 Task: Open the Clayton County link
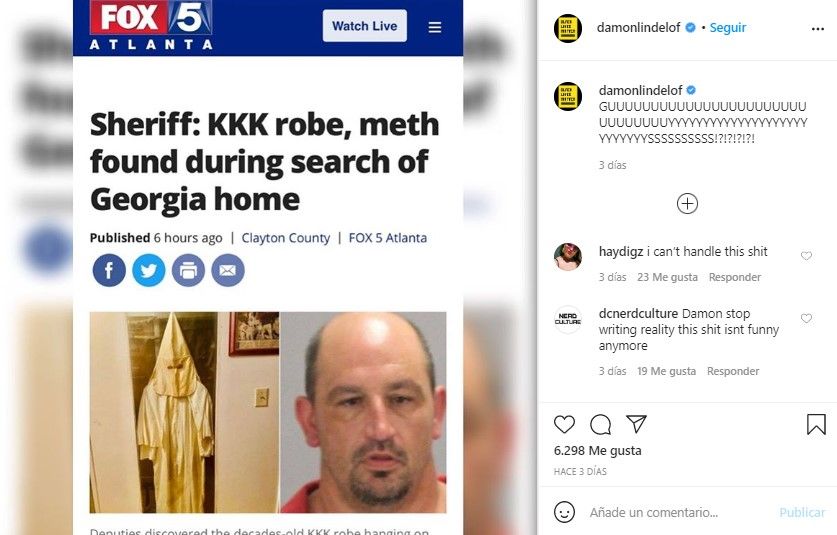point(286,238)
